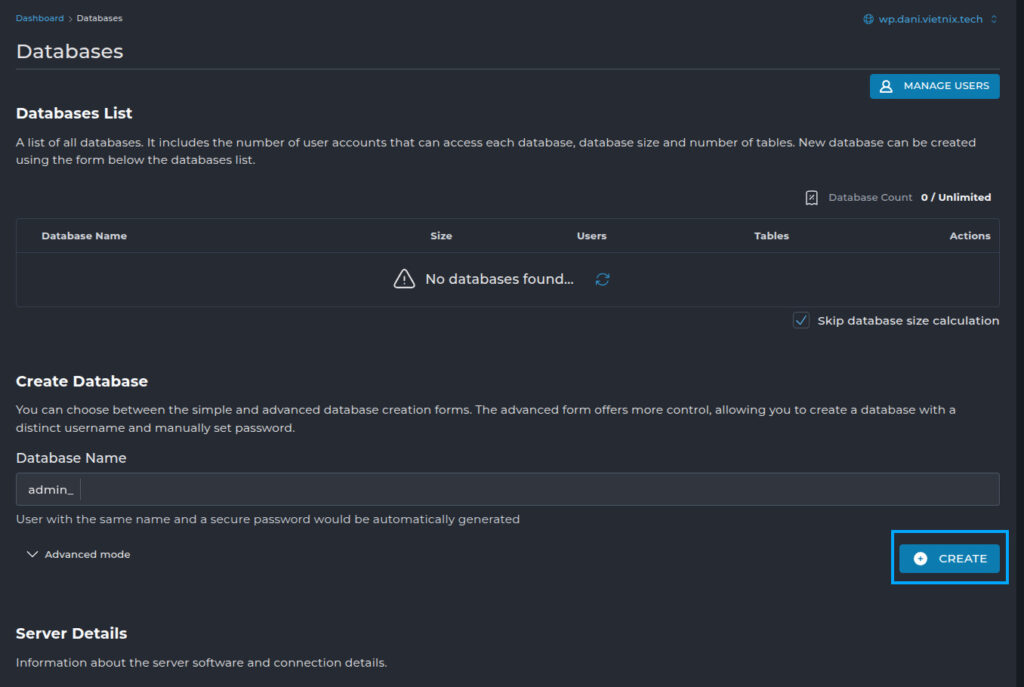Click the Database Name column header

(84, 236)
